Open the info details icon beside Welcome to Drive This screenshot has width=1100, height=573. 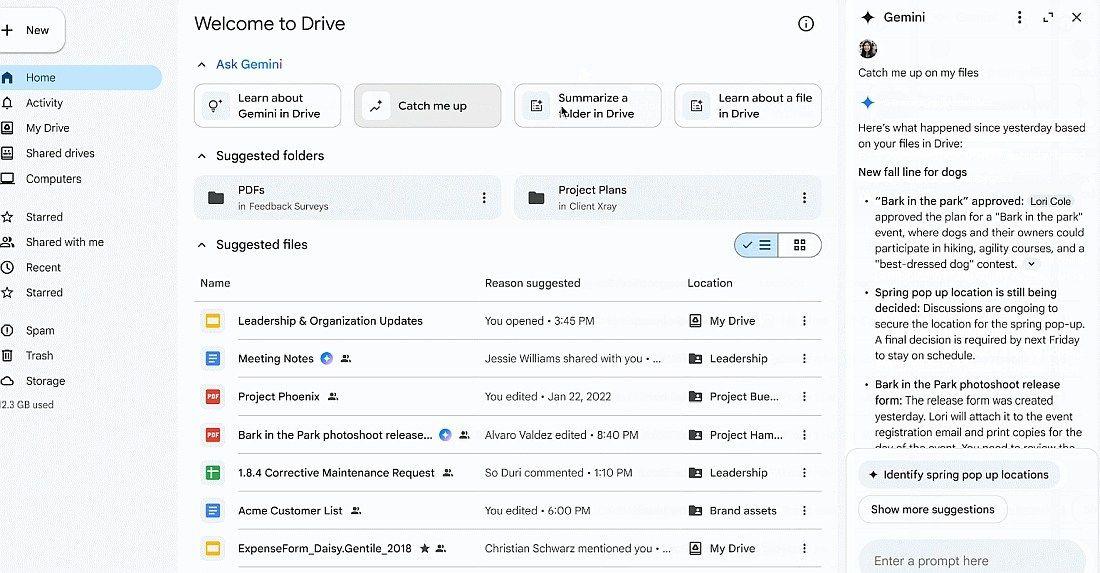point(806,24)
